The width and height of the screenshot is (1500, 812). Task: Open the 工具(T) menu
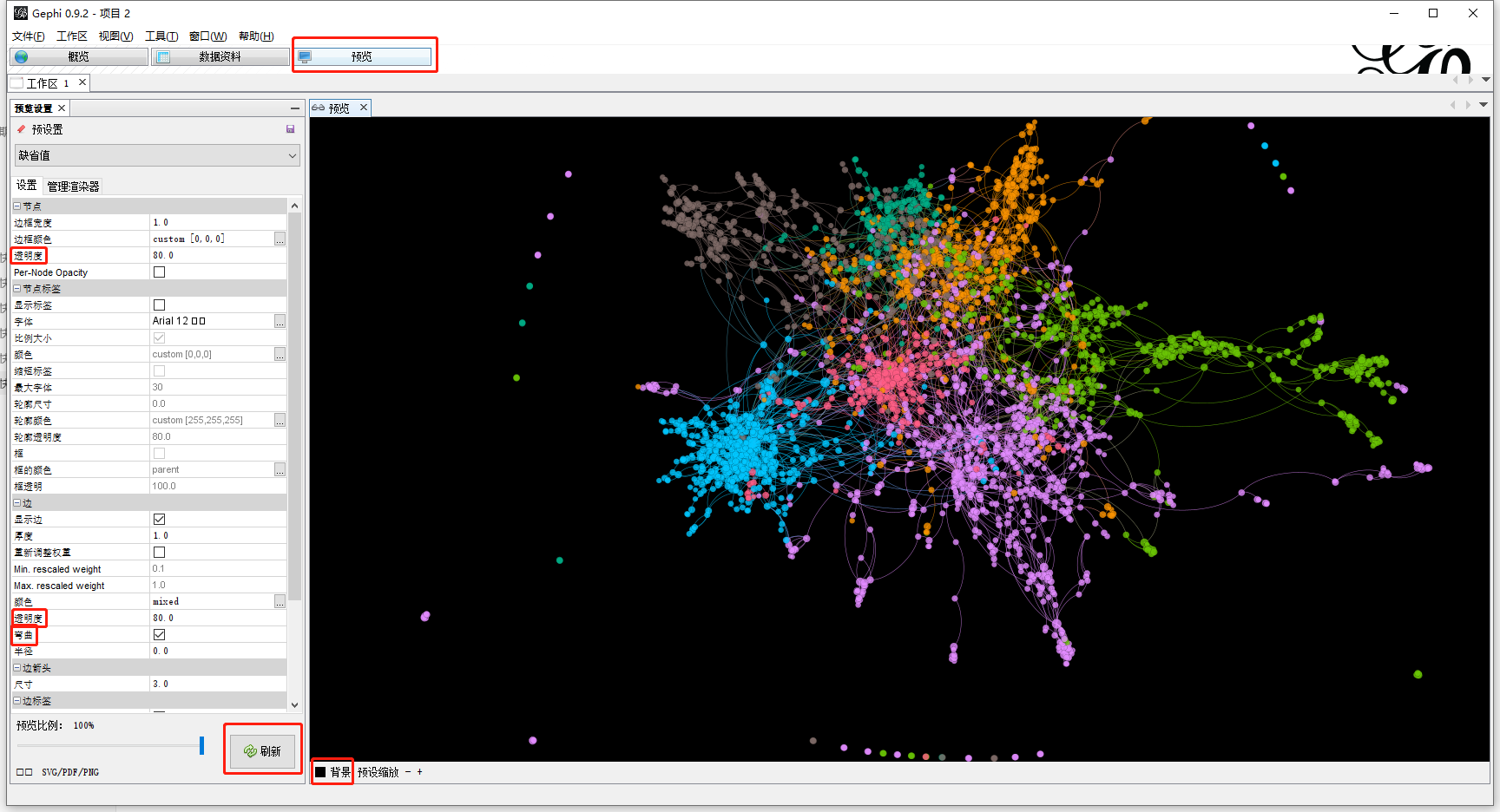click(161, 36)
